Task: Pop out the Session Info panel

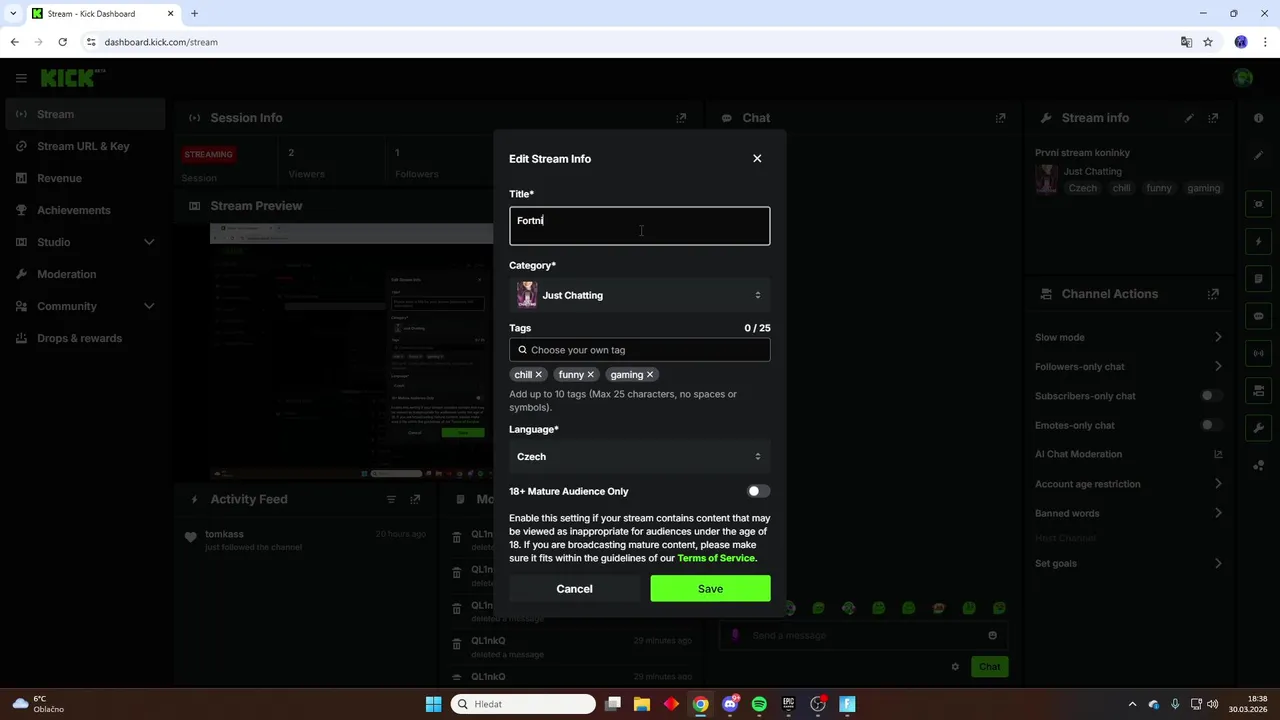Action: (x=681, y=118)
